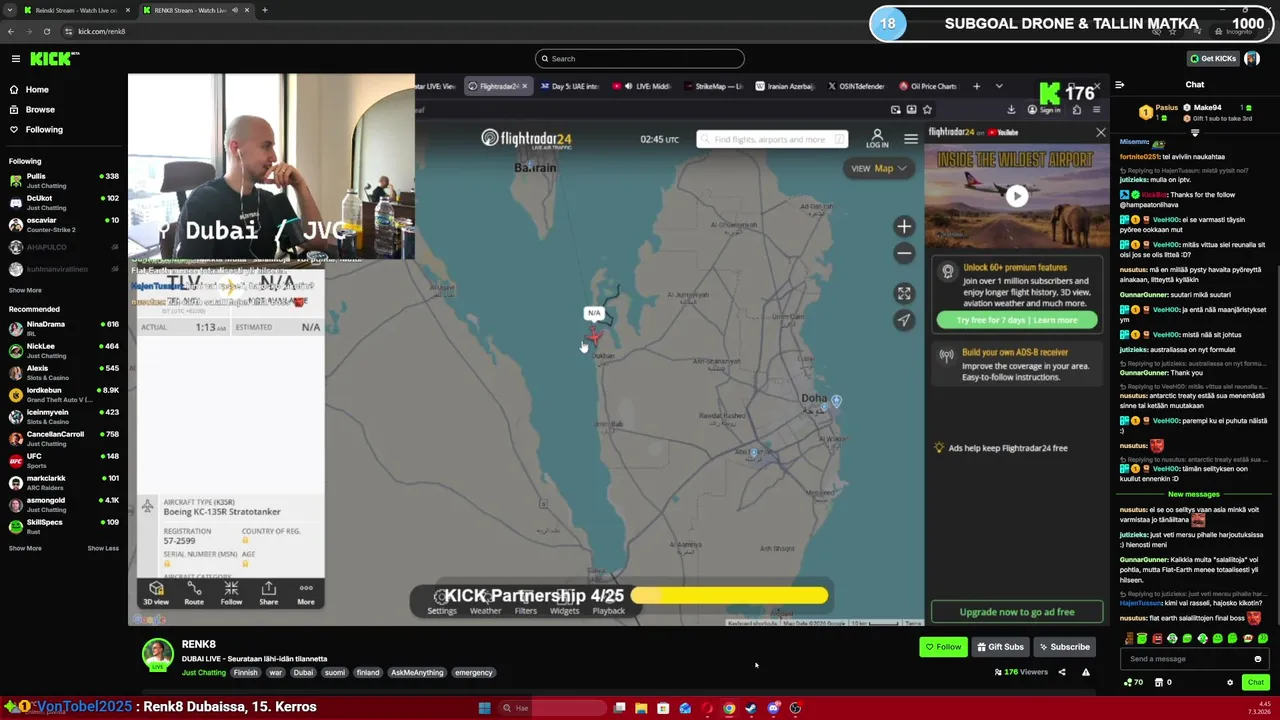Select the red aircraft marker on map
1280x720 pixels.
(x=595, y=336)
